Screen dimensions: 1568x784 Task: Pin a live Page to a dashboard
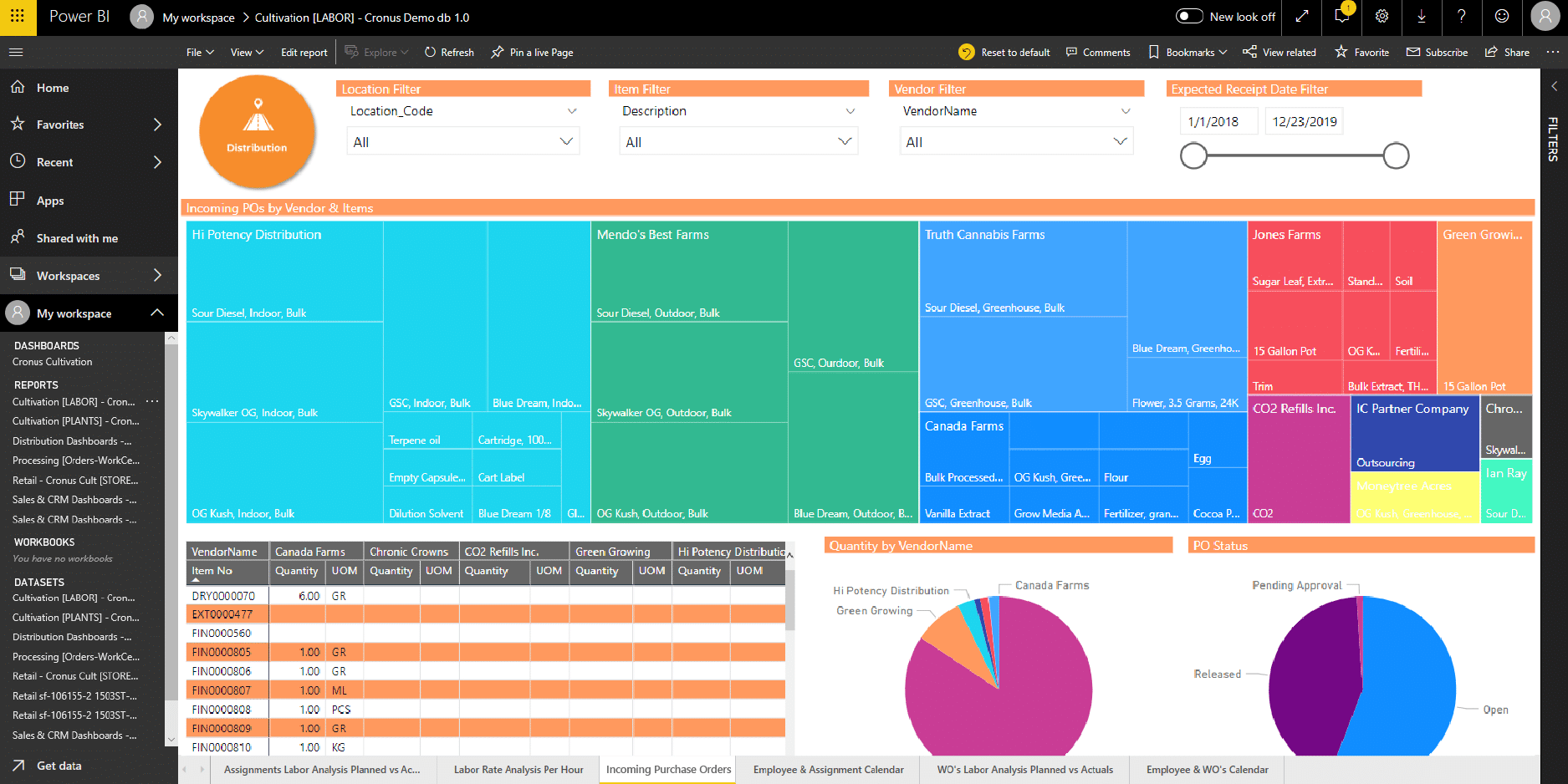point(532,52)
